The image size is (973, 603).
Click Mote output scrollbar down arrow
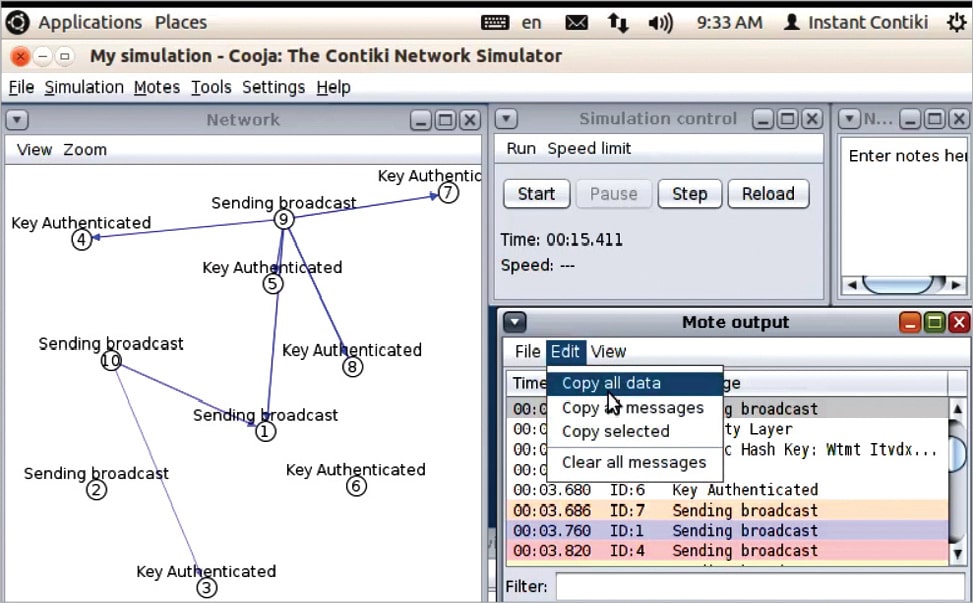tap(957, 553)
